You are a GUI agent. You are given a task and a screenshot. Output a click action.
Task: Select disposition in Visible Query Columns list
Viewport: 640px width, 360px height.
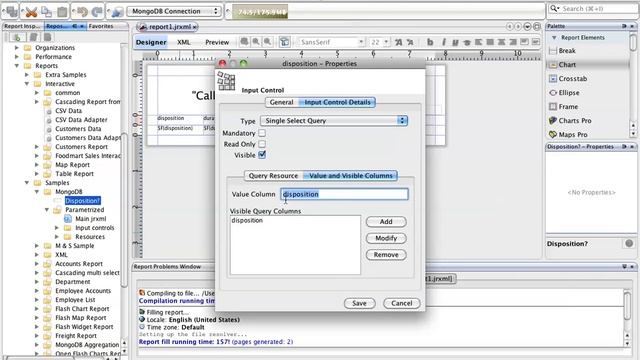pyautogui.click(x=247, y=220)
